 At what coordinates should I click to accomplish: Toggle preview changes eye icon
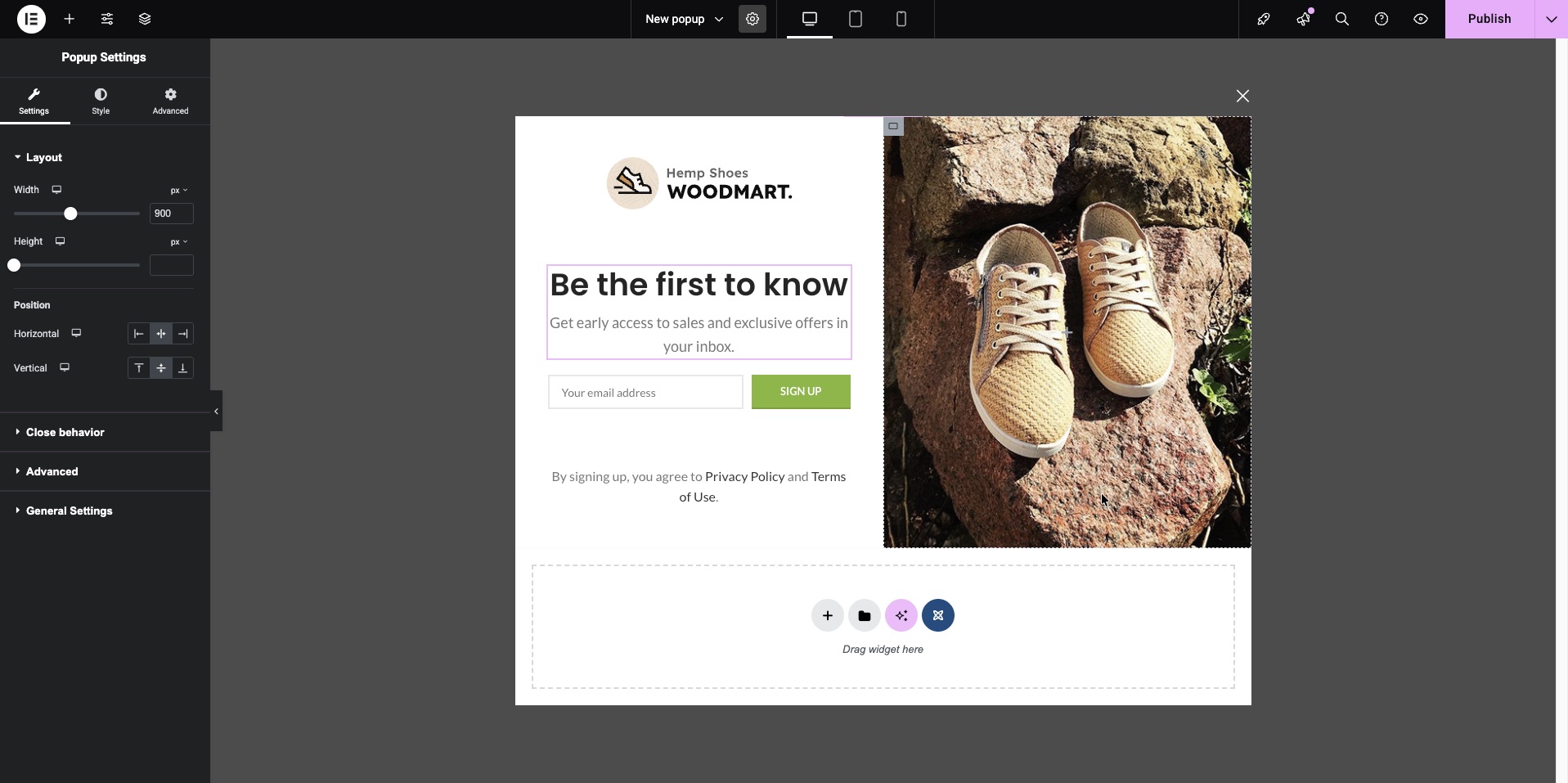point(1420,19)
